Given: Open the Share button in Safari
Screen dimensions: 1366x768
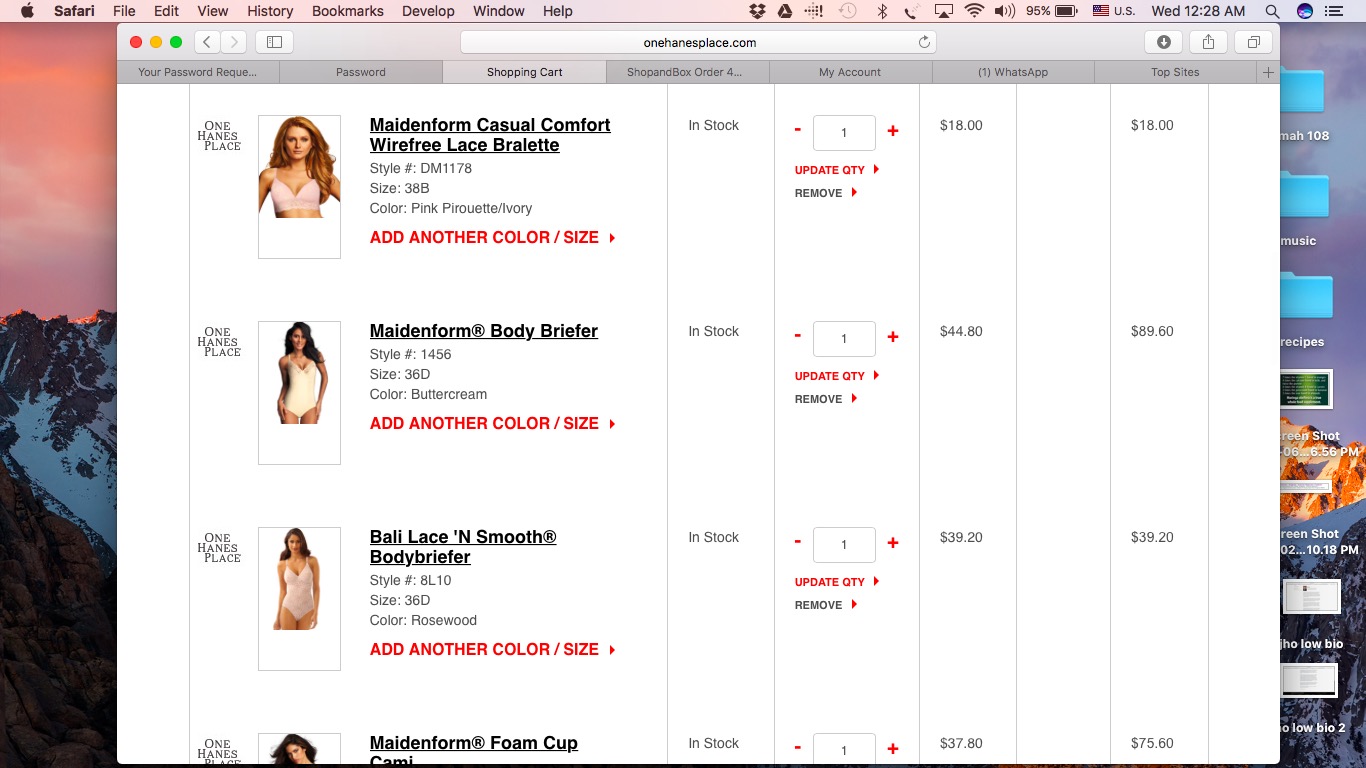Looking at the screenshot, I should click(1208, 42).
